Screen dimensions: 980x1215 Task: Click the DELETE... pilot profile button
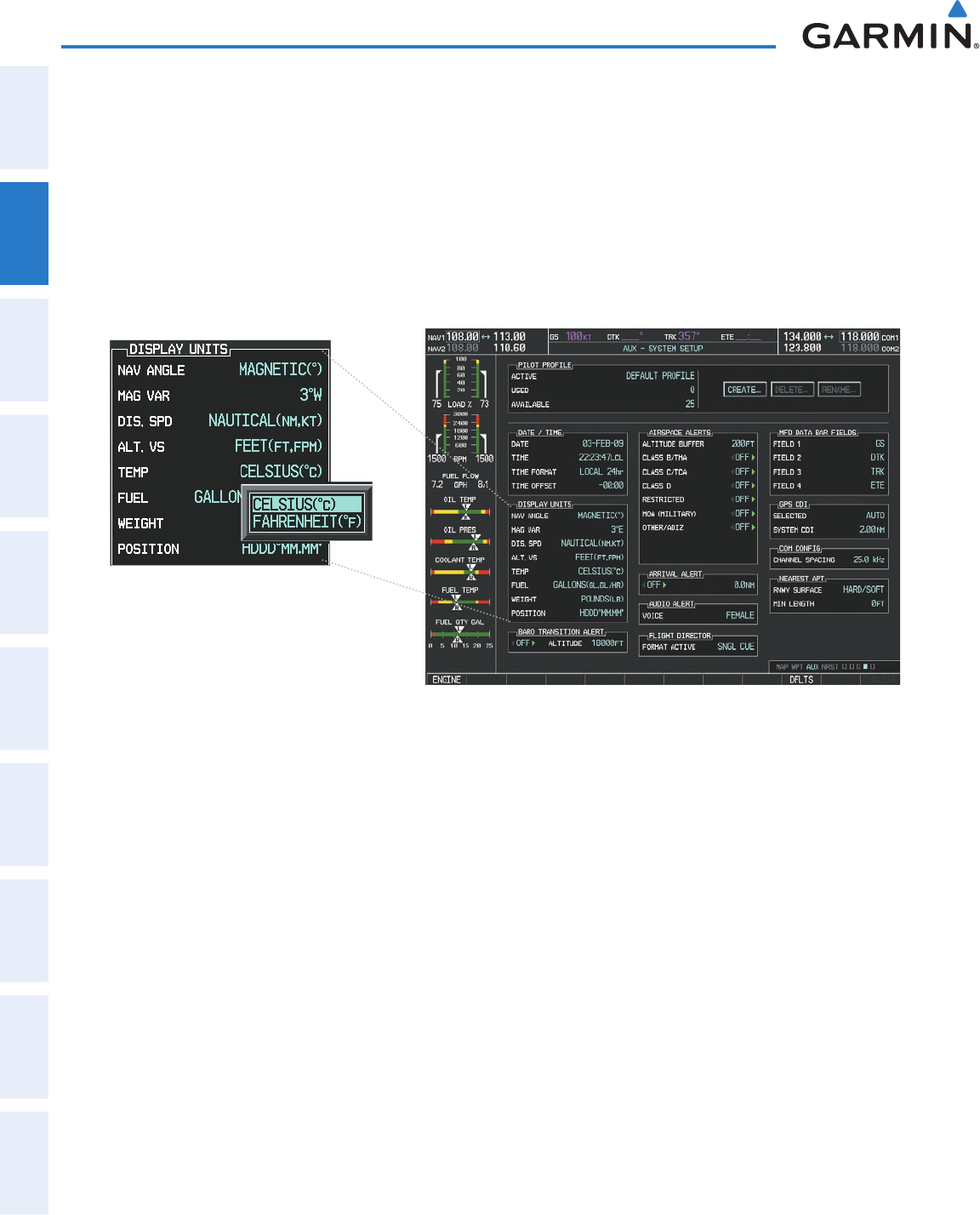(792, 390)
